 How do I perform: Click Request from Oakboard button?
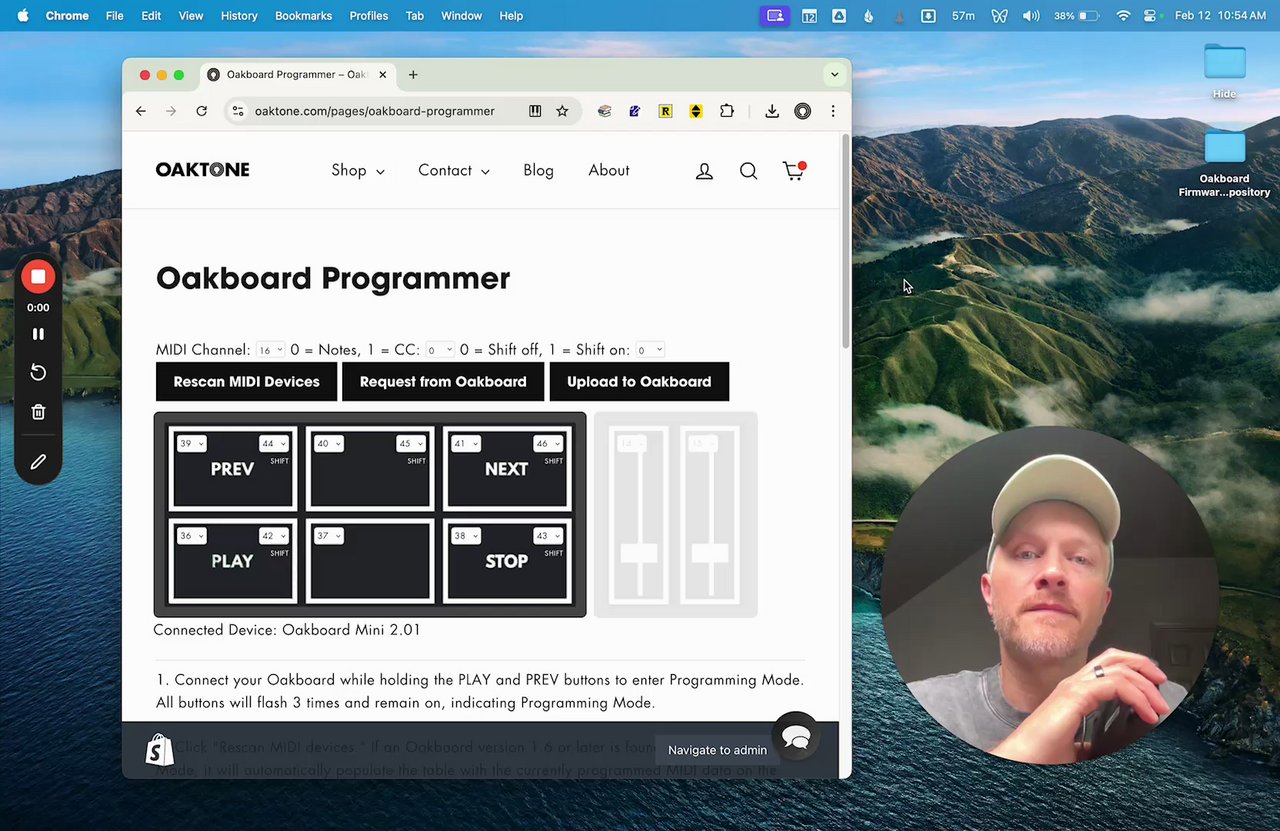pos(443,382)
